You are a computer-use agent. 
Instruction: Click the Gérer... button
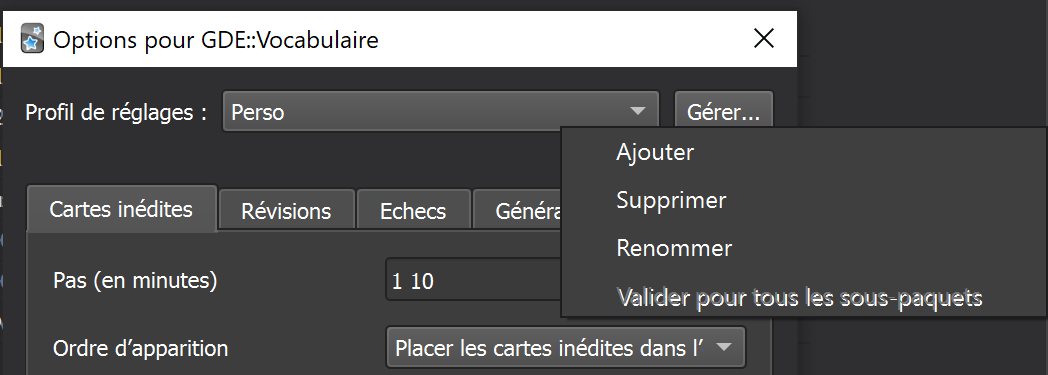tap(723, 112)
